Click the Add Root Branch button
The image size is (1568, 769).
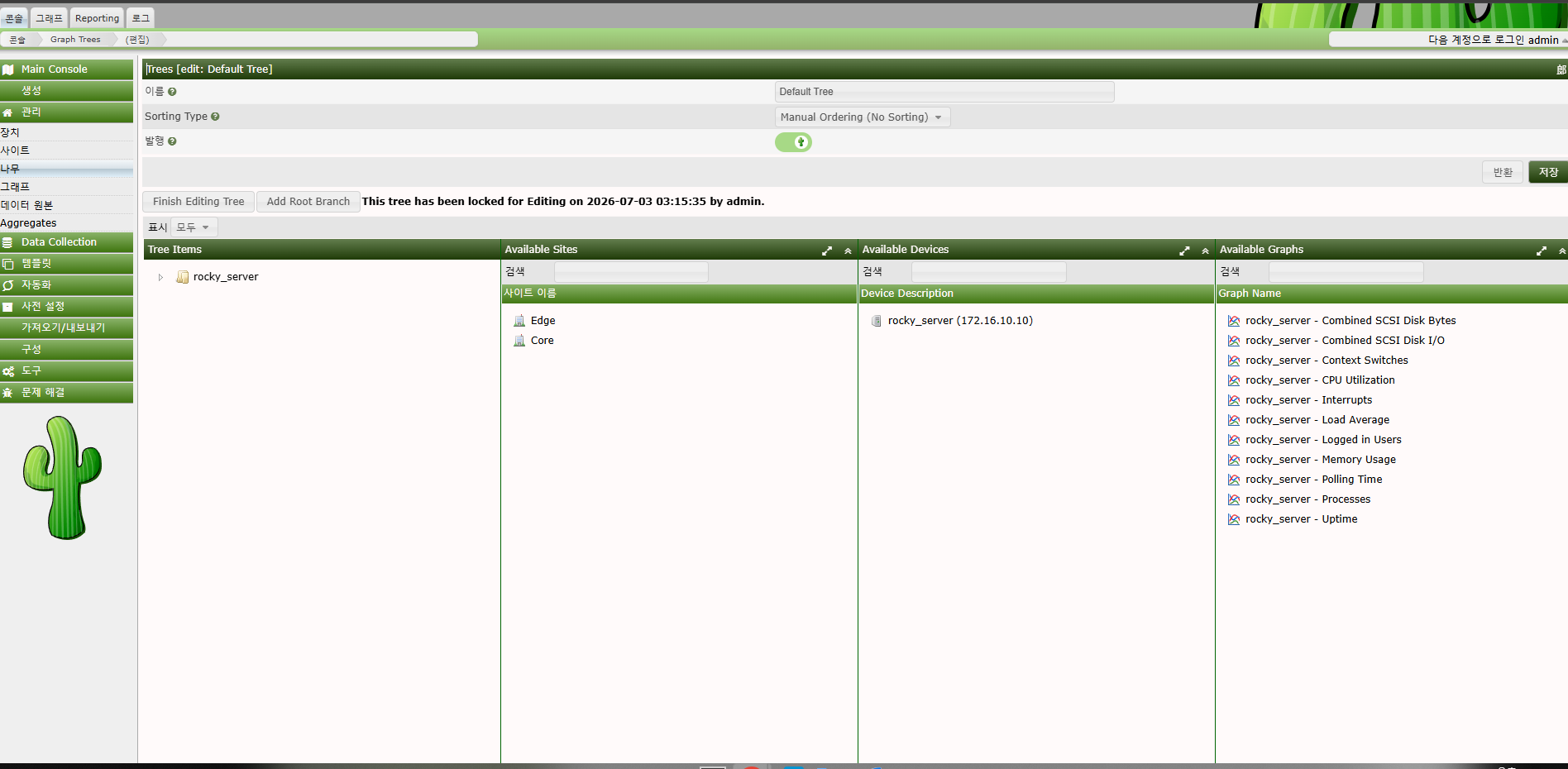pyautogui.click(x=308, y=202)
